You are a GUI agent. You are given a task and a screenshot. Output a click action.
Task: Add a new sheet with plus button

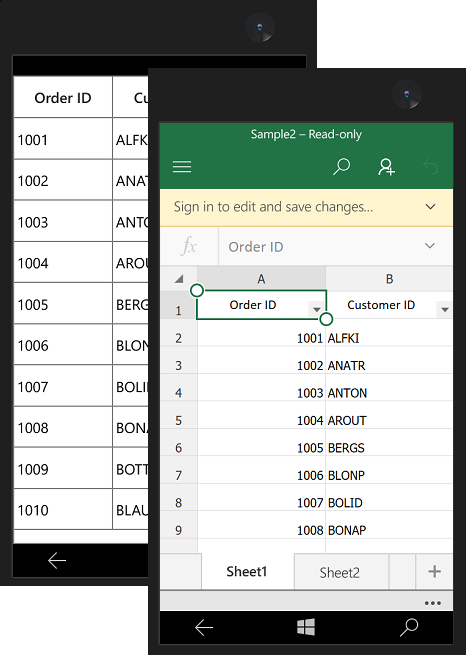pyautogui.click(x=434, y=571)
